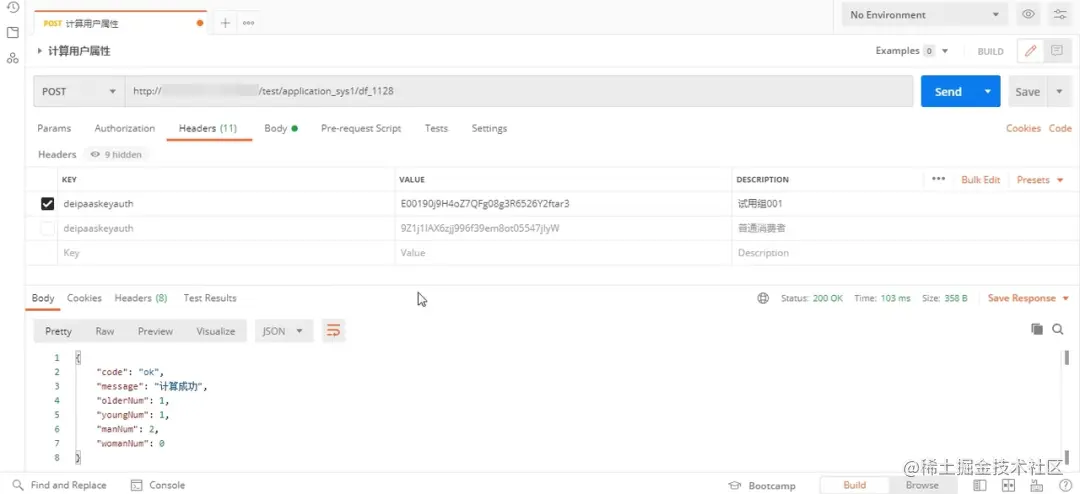The height and width of the screenshot is (494, 1080).
Task: Open the JSON format dropdown
Action: (284, 331)
